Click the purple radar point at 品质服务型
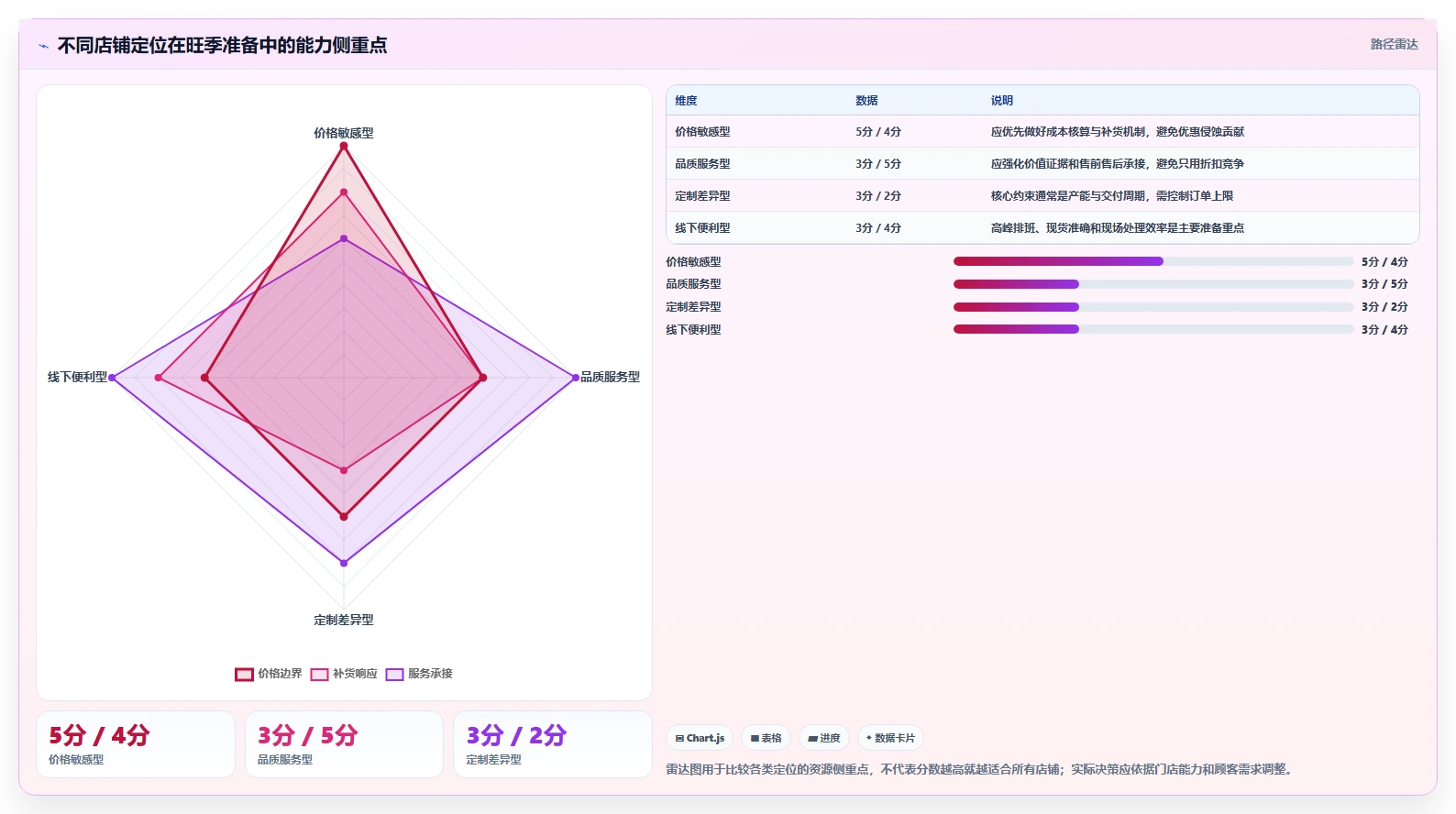The height and width of the screenshot is (814, 1456). (x=576, y=378)
